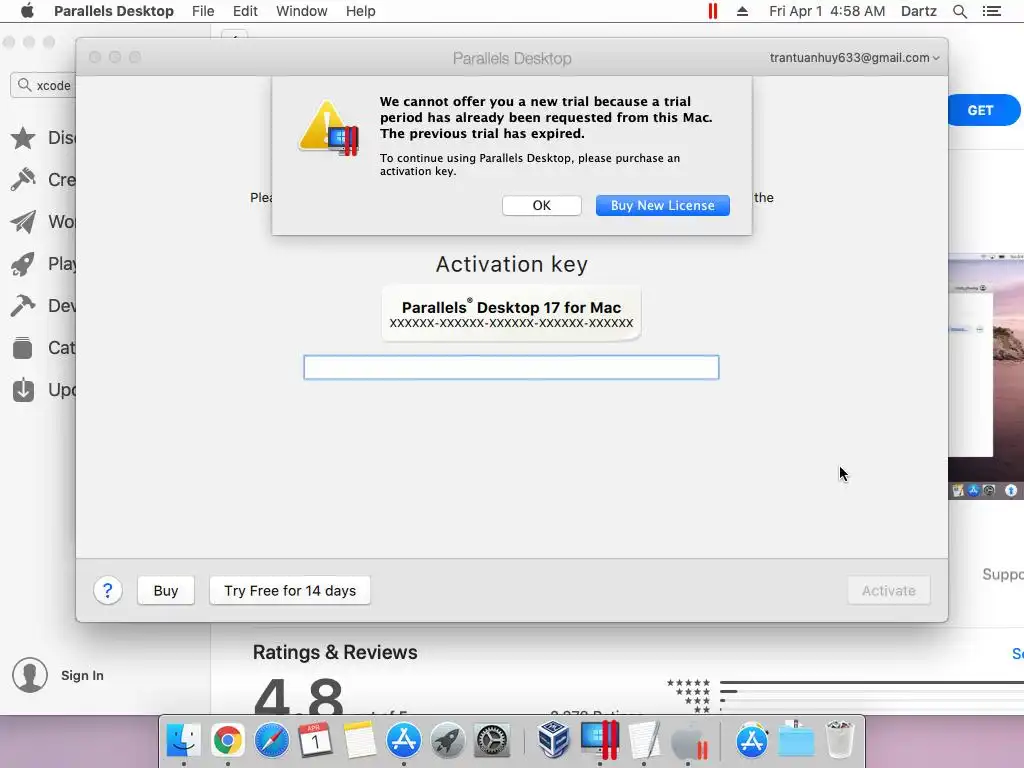Open the File menu

coord(203,11)
